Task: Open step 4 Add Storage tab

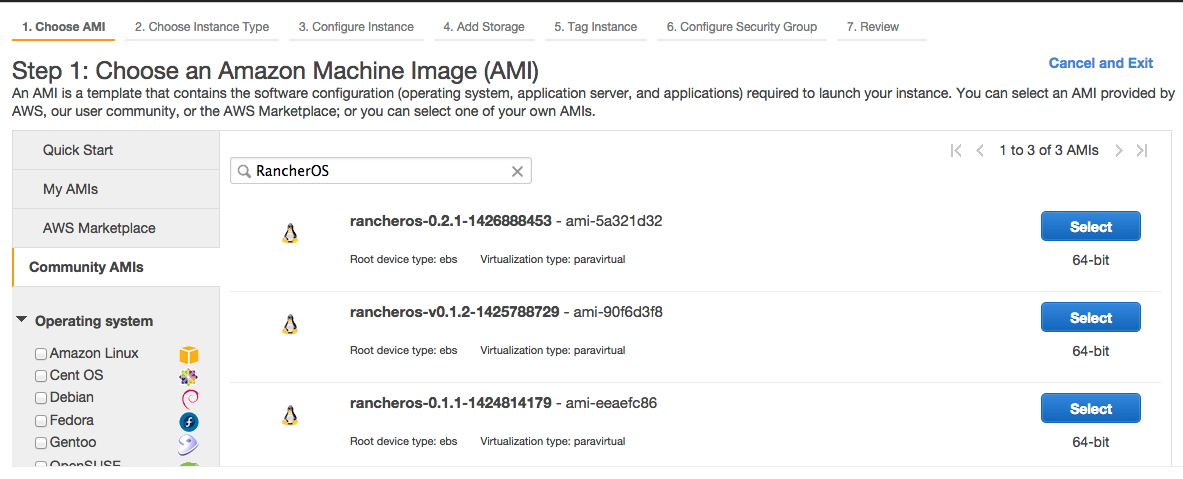Action: (x=484, y=27)
